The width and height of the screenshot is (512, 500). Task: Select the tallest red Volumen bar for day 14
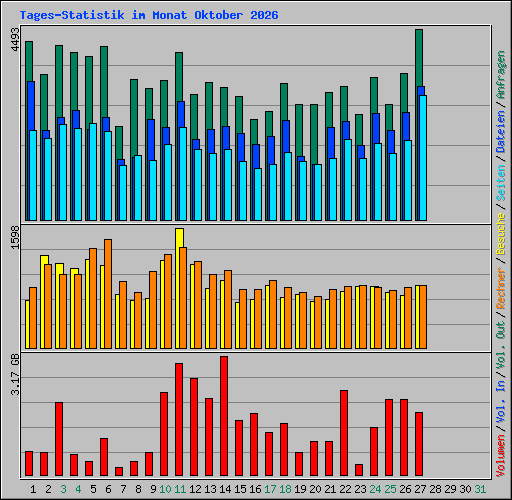(x=224, y=416)
